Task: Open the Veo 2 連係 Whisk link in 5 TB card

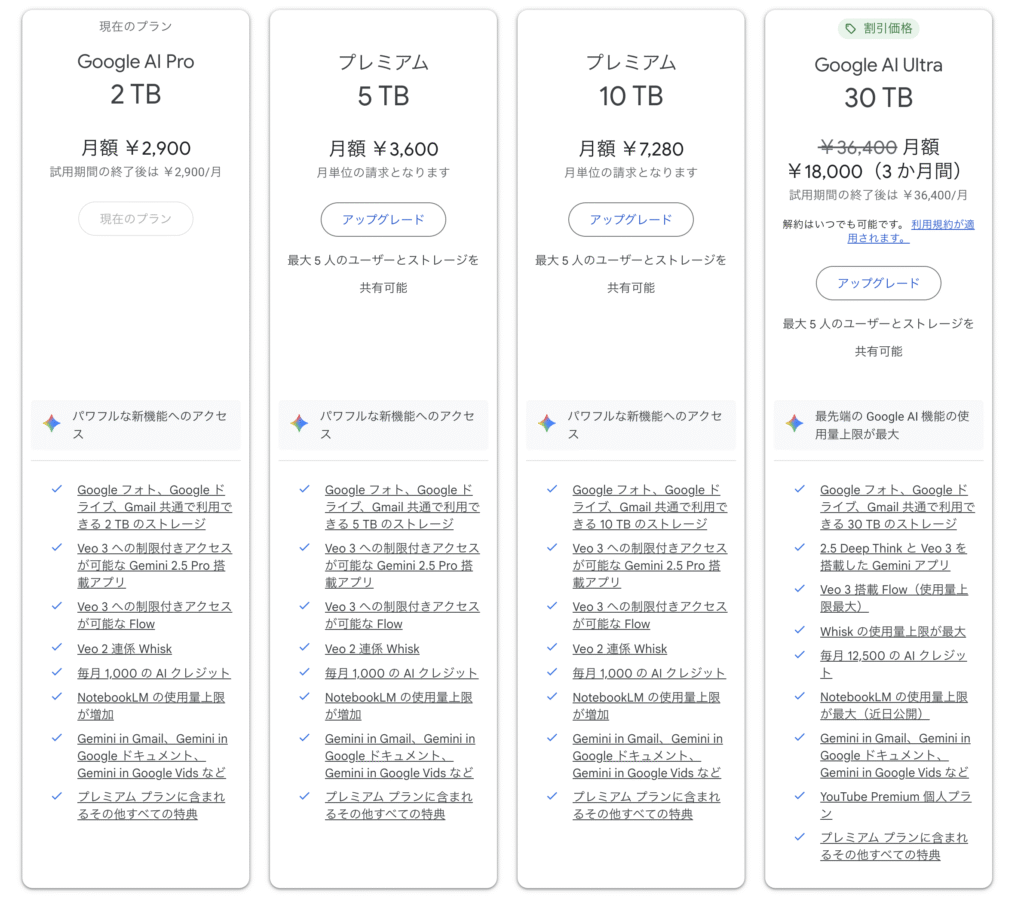Action: (x=372, y=649)
